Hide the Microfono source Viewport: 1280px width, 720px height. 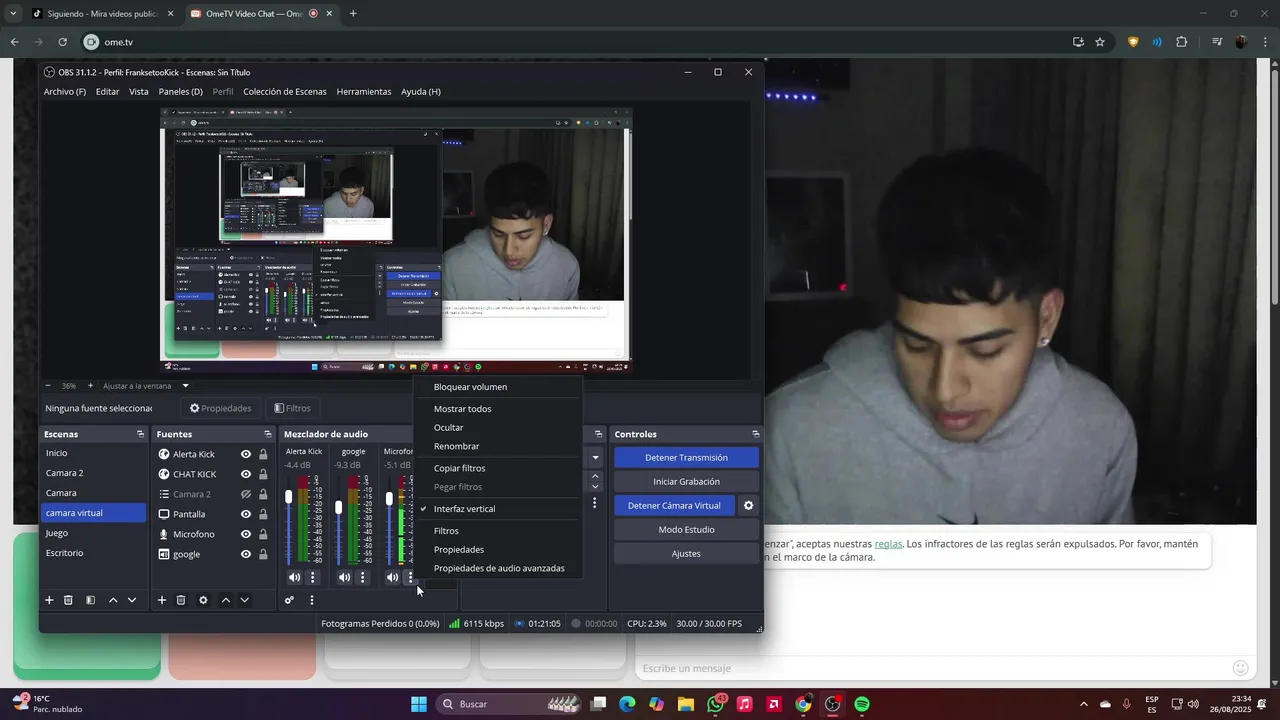click(246, 534)
